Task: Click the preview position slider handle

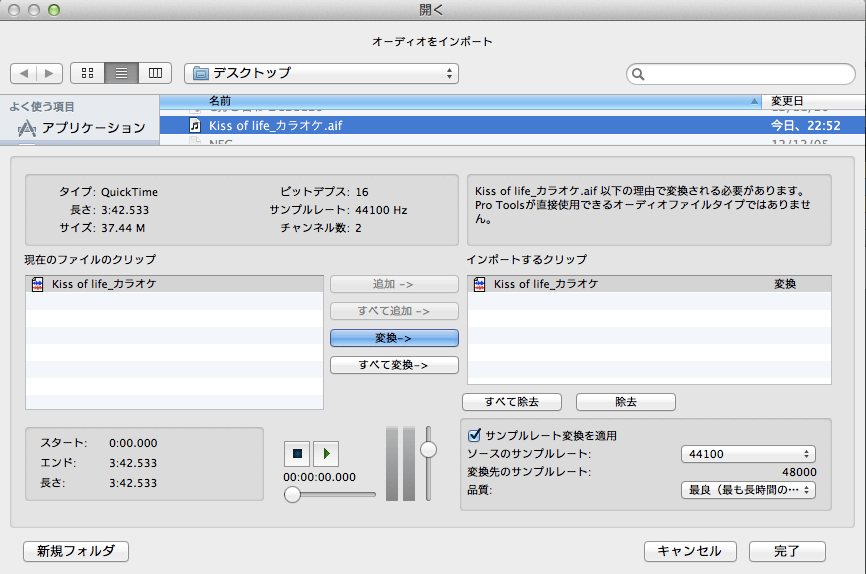Action: pos(292,494)
